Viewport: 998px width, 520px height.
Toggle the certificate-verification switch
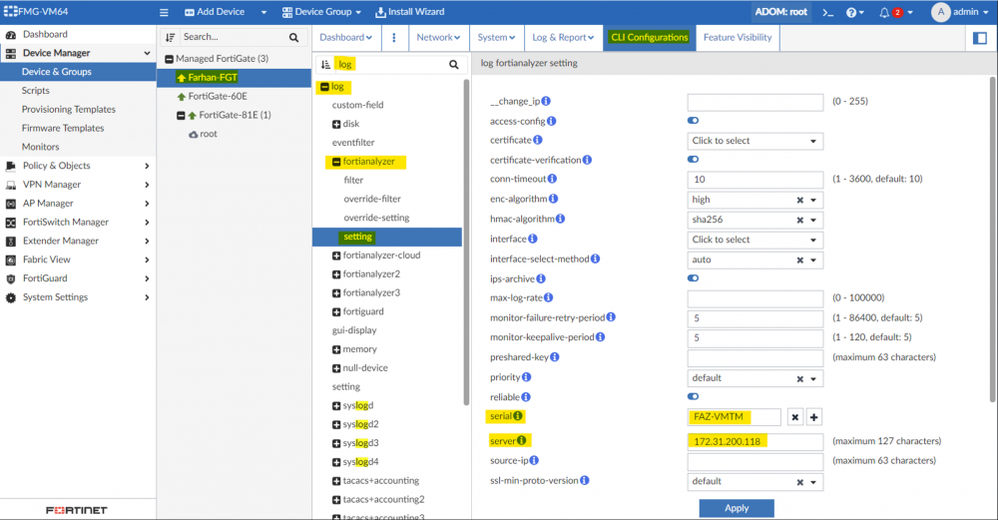click(x=693, y=159)
